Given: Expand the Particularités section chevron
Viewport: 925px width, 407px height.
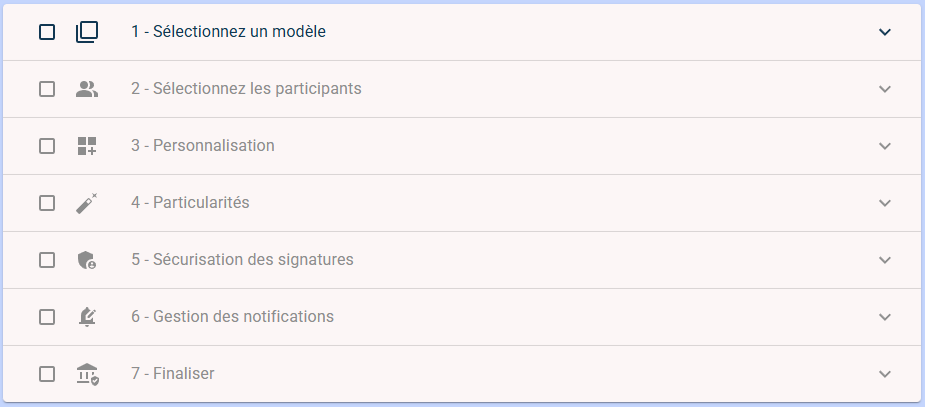Looking at the screenshot, I should pyautogui.click(x=884, y=203).
